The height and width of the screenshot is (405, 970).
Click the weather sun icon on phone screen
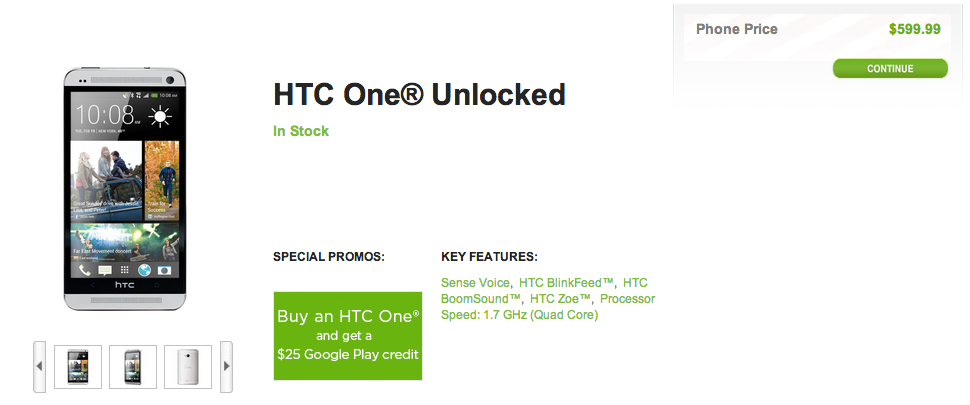tap(160, 116)
